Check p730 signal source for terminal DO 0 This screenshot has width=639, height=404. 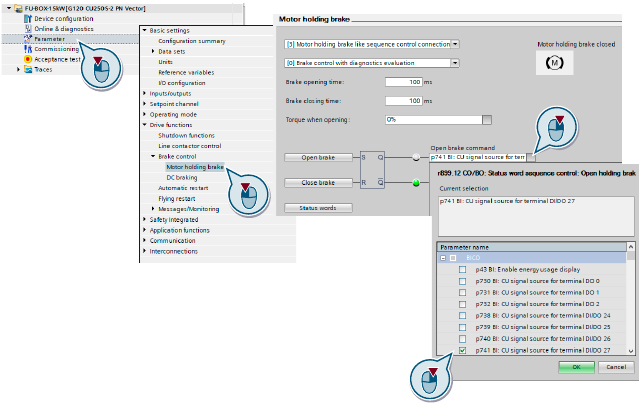click(462, 281)
